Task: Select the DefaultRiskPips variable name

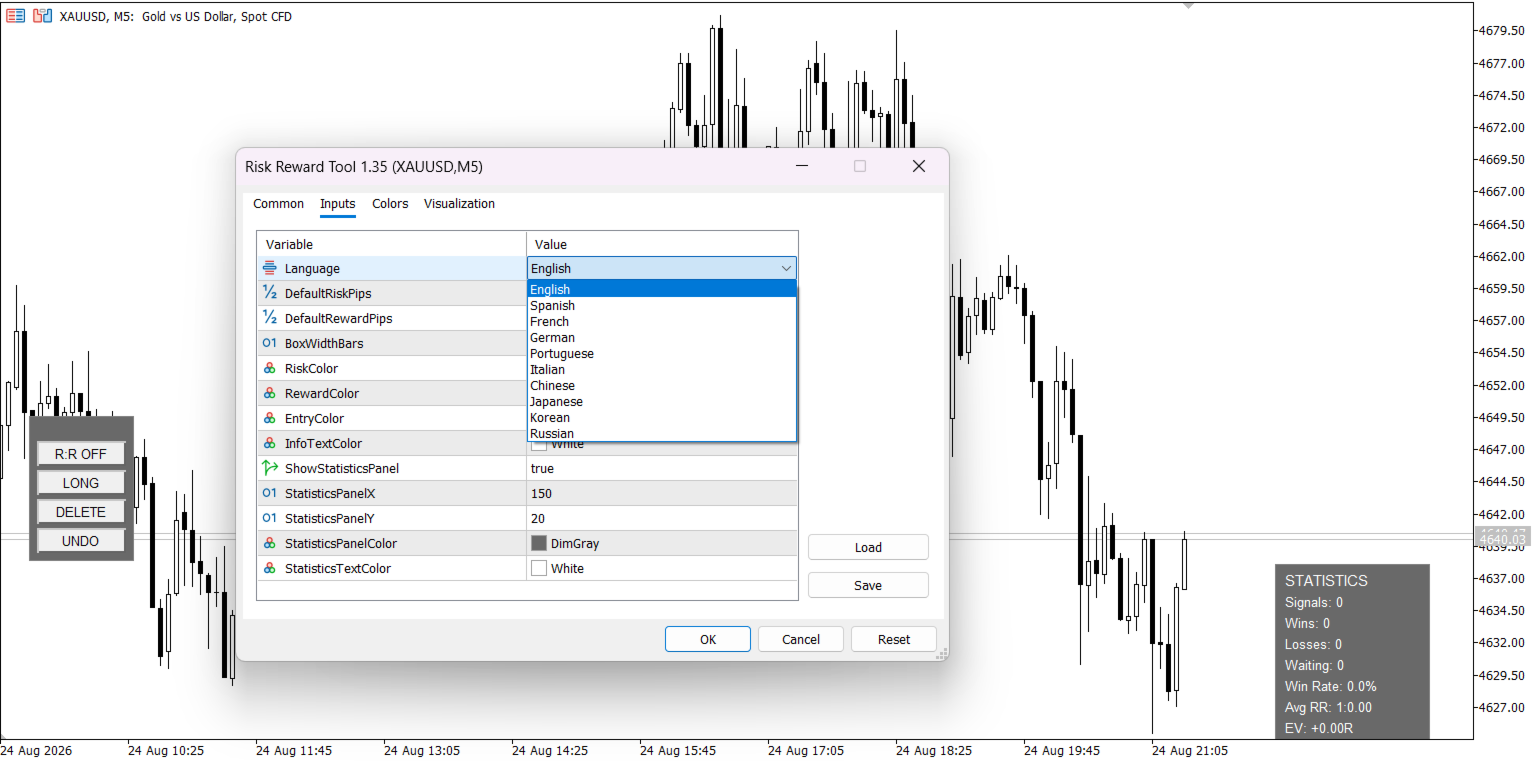Action: pyautogui.click(x=328, y=293)
